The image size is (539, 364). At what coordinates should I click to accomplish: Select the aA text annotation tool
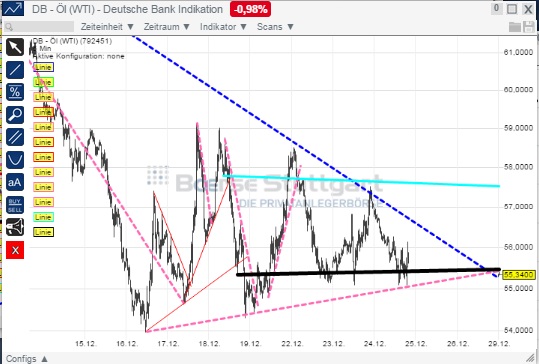click(15, 182)
